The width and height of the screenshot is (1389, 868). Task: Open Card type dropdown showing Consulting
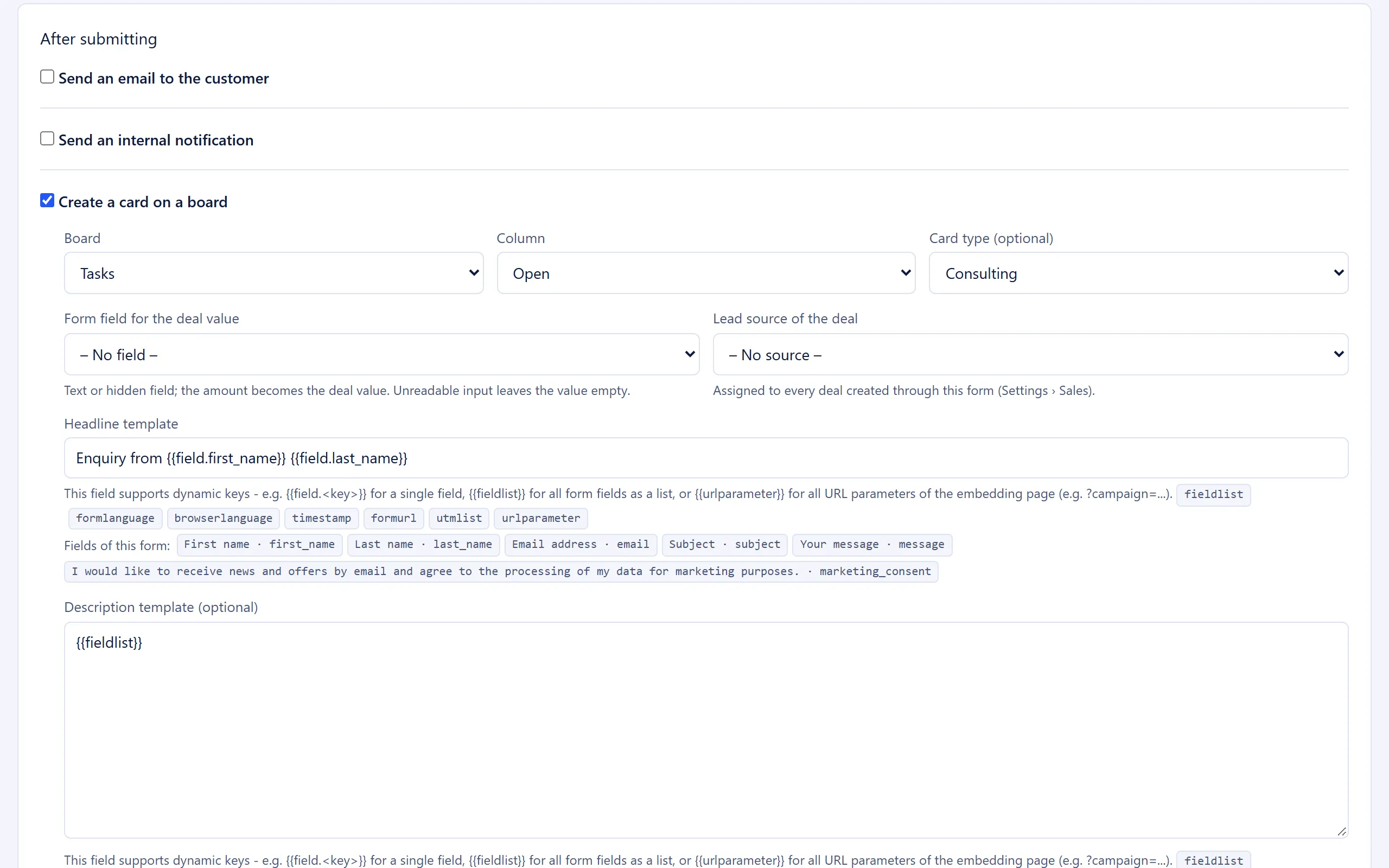coord(1139,273)
